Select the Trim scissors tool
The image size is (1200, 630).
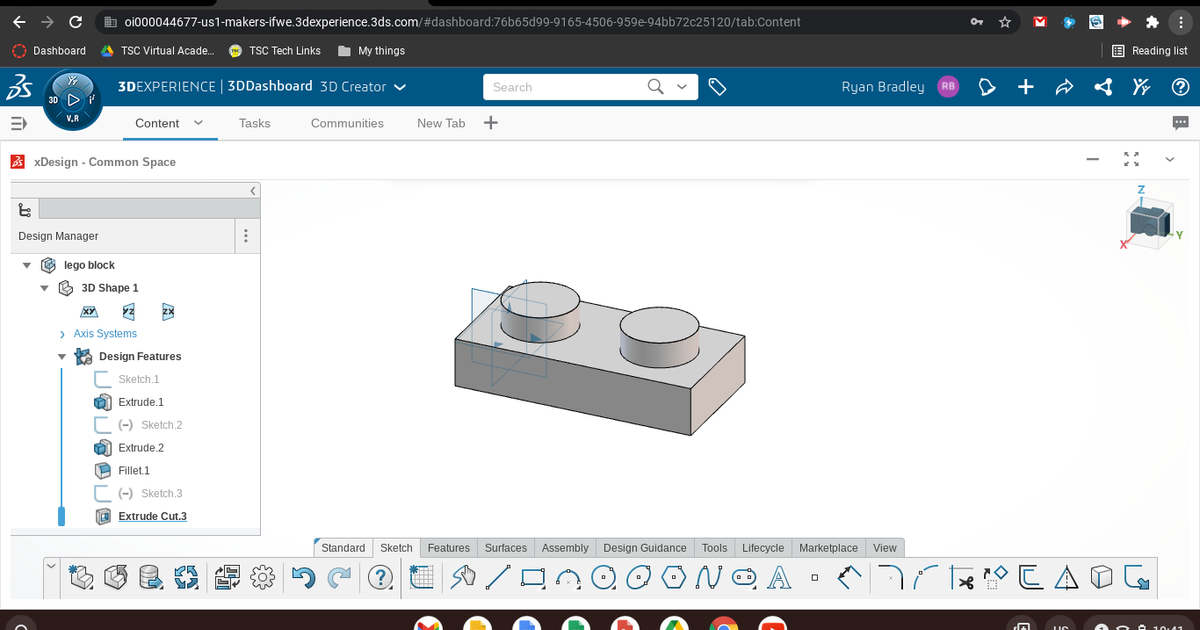coord(962,578)
